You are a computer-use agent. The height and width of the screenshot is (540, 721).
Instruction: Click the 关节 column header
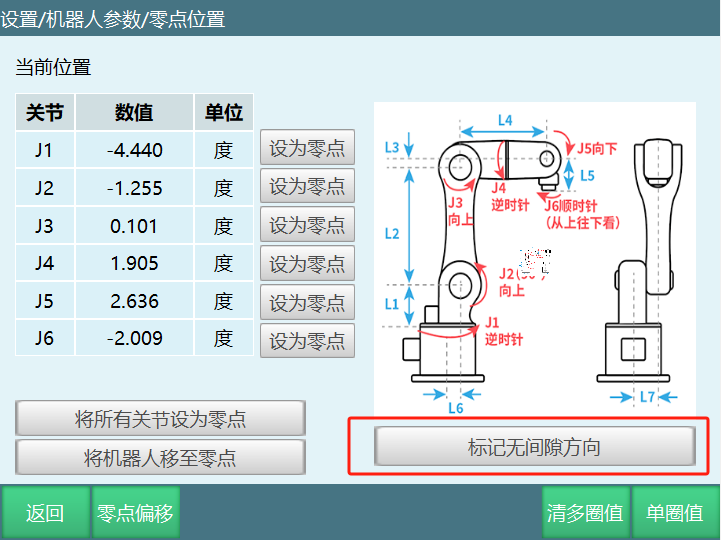pyautogui.click(x=44, y=113)
